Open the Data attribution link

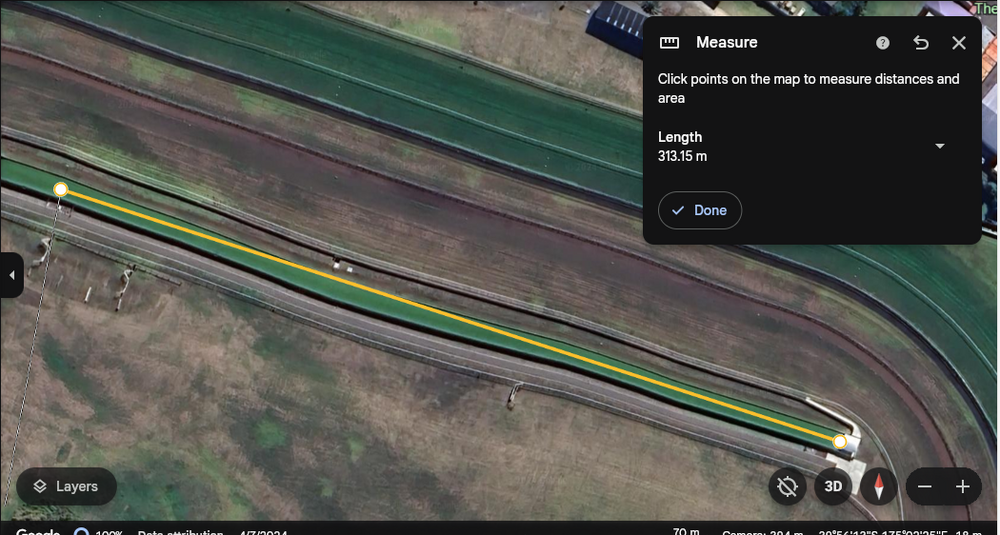coord(180,531)
